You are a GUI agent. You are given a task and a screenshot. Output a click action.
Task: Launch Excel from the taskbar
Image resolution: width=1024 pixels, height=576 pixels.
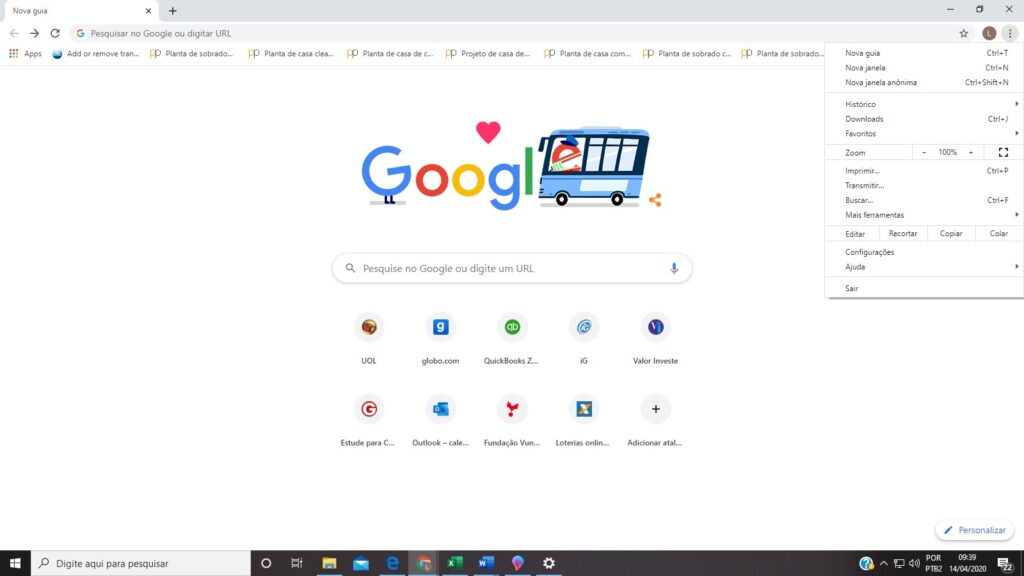(455, 563)
